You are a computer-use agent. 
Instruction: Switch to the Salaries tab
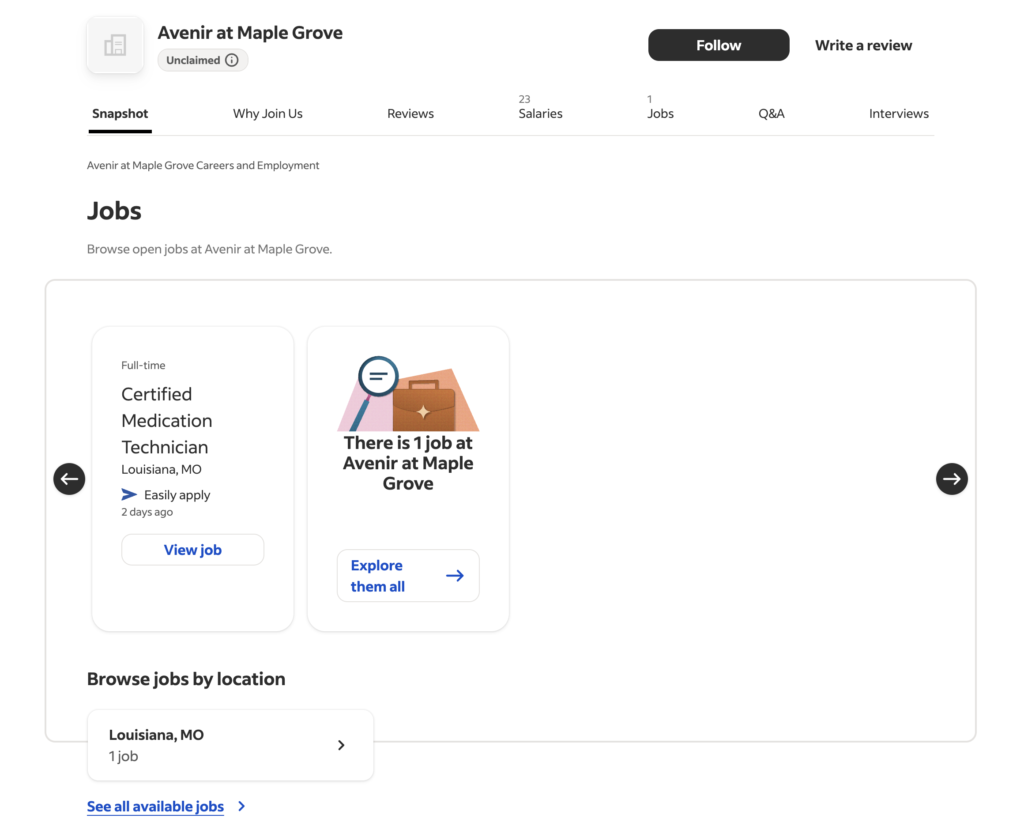(x=540, y=113)
